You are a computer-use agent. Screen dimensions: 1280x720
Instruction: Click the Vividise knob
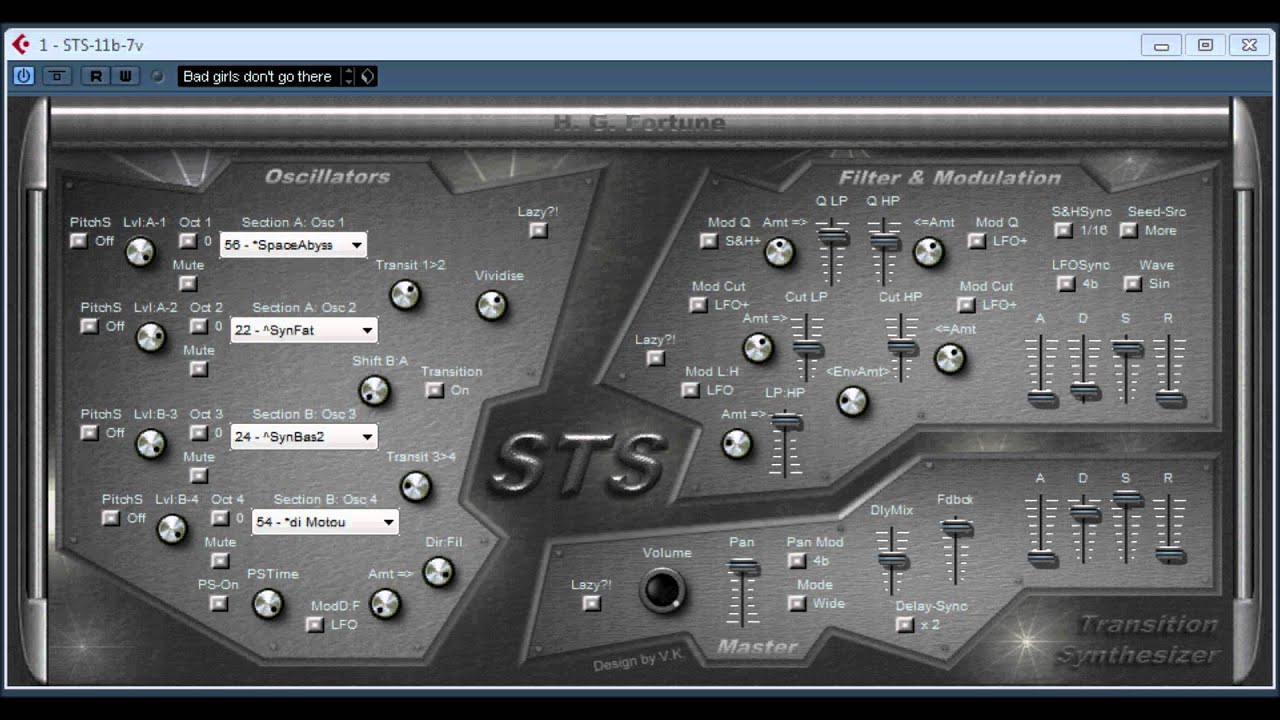click(x=491, y=305)
